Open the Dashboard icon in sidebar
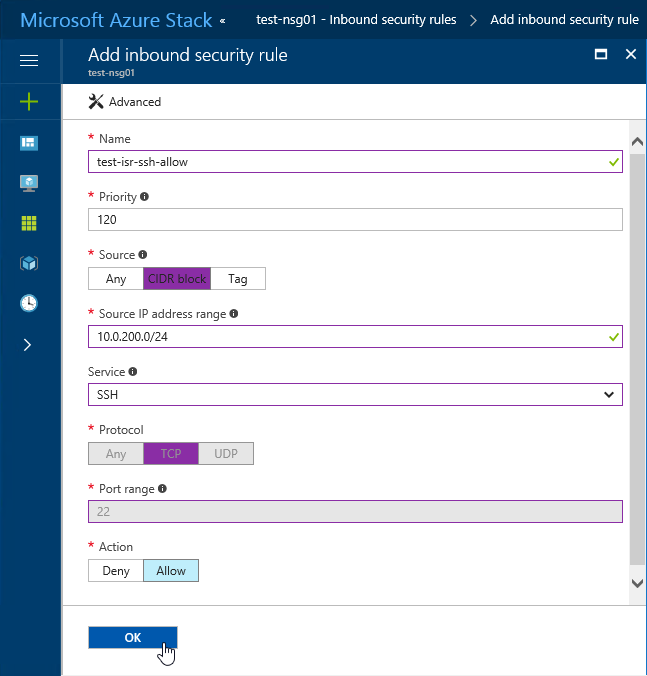This screenshot has height=676, width=647. pyautogui.click(x=29, y=143)
